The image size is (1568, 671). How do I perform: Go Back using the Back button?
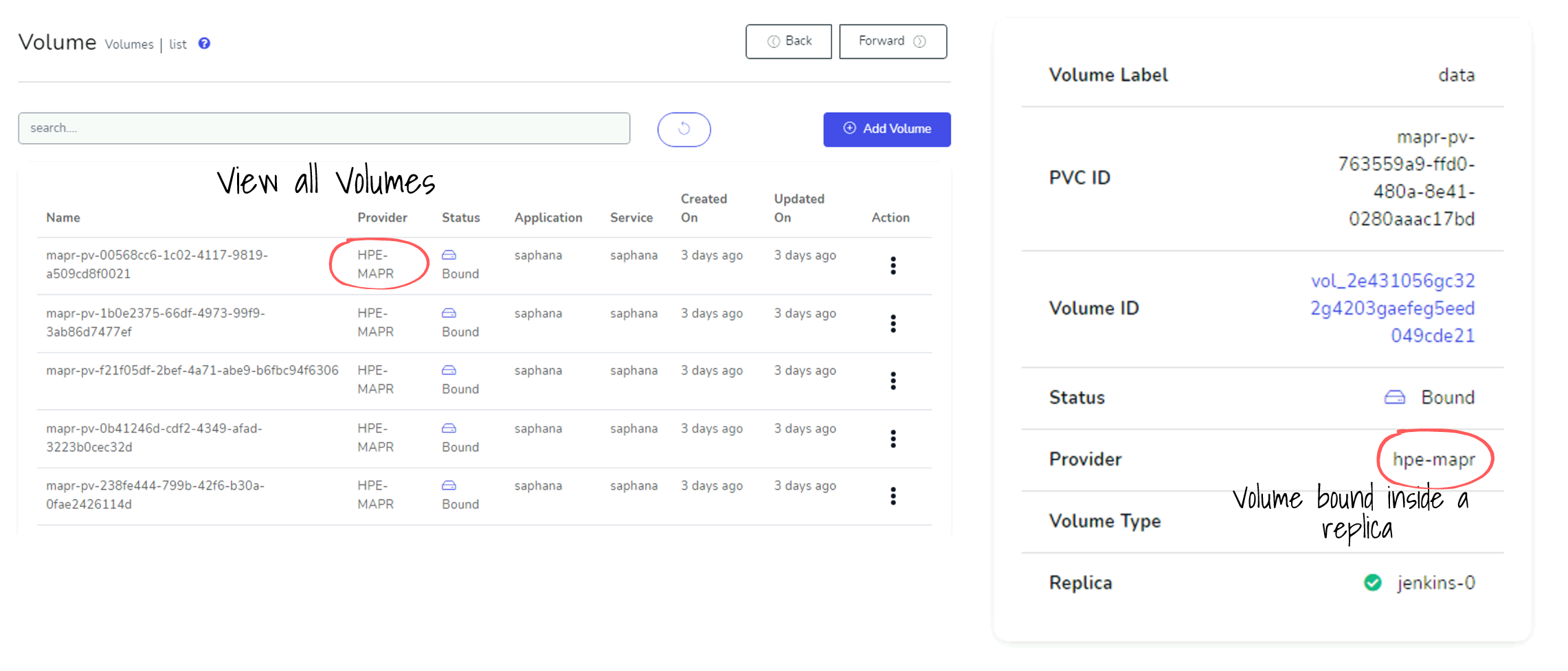click(x=788, y=41)
